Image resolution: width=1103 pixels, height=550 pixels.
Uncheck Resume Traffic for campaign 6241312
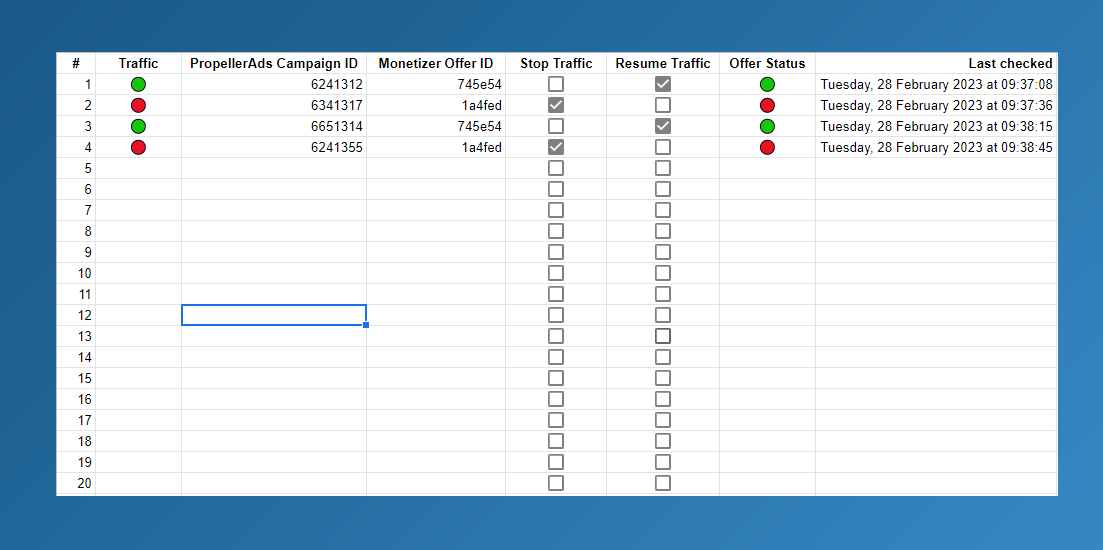pyautogui.click(x=663, y=84)
